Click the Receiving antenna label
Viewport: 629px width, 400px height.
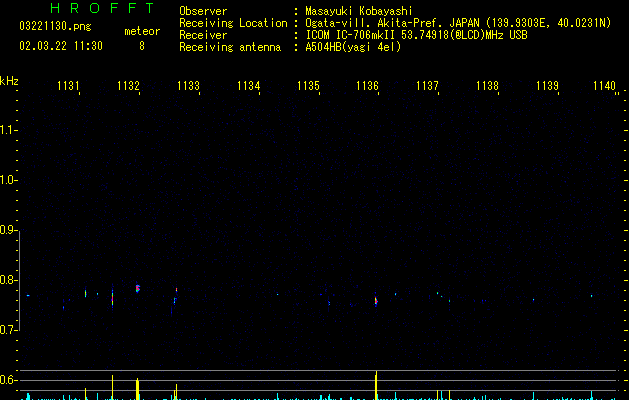(x=230, y=47)
